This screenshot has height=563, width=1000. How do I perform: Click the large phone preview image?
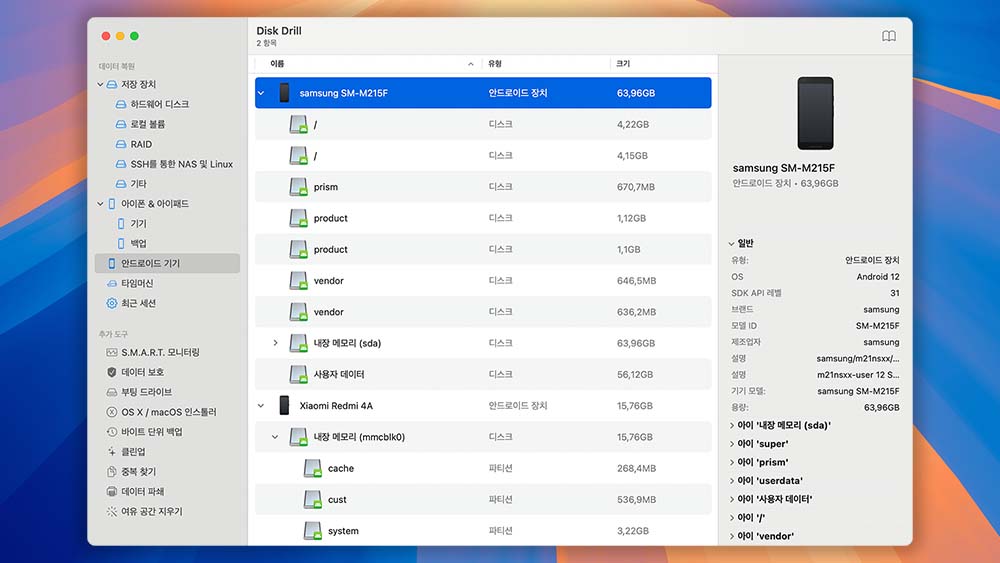pos(815,113)
